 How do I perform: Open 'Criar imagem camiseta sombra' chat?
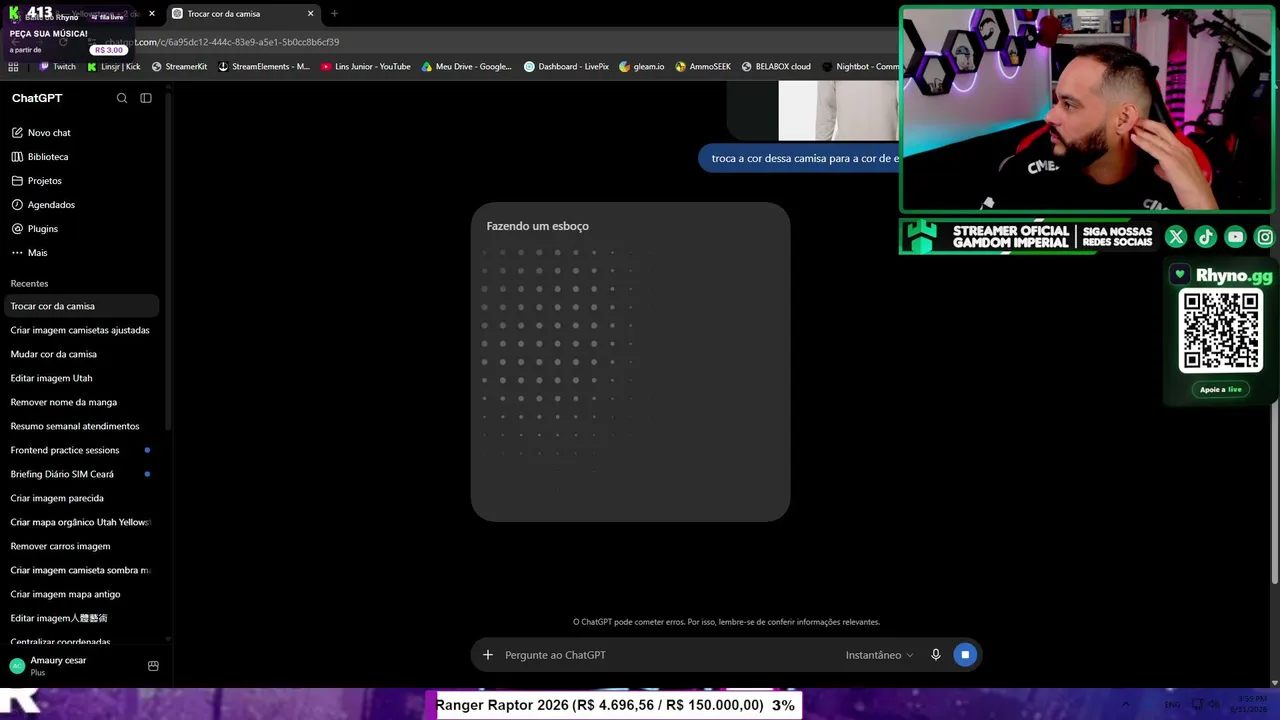(x=81, y=570)
